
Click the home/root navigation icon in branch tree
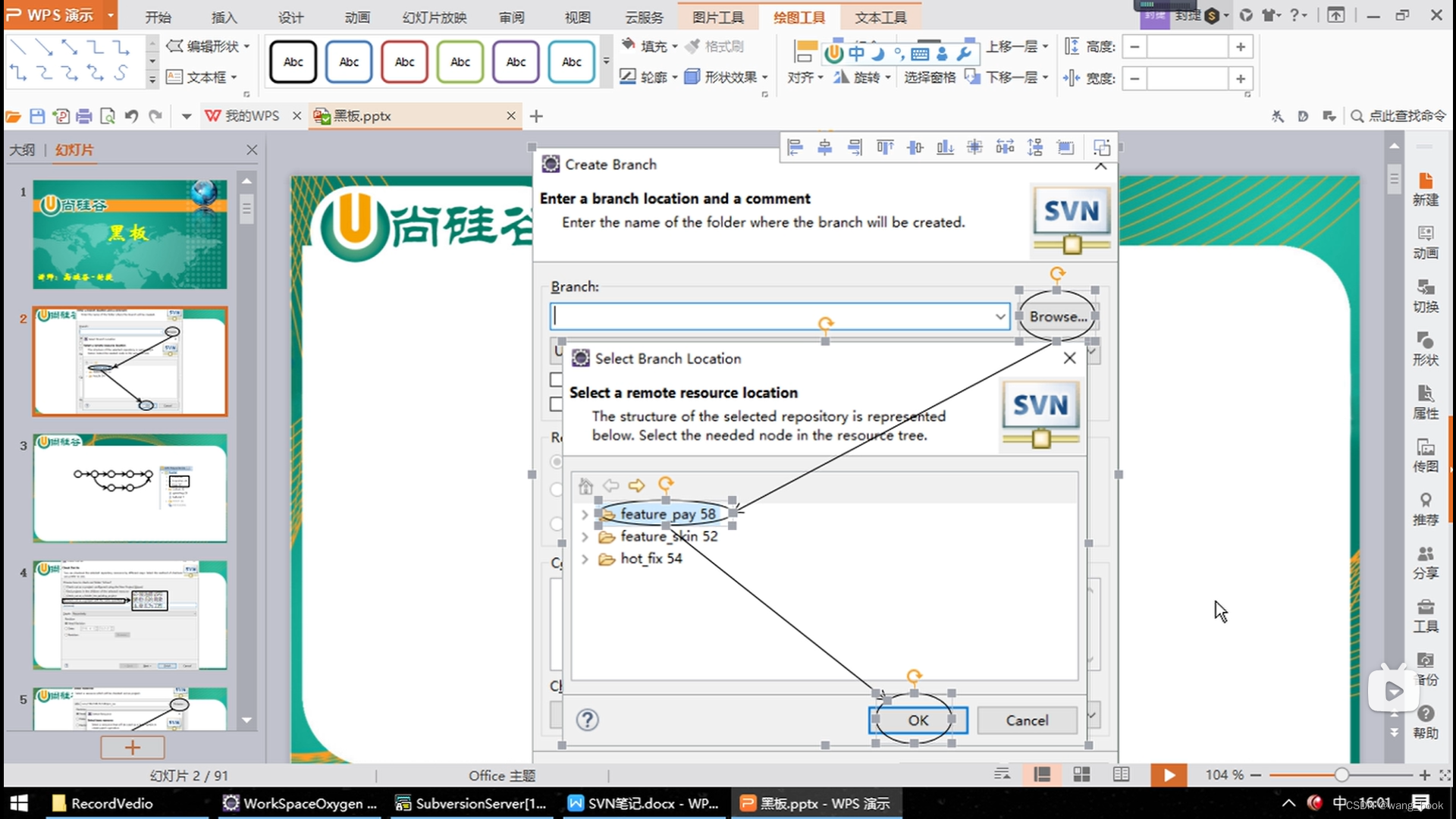click(x=586, y=484)
